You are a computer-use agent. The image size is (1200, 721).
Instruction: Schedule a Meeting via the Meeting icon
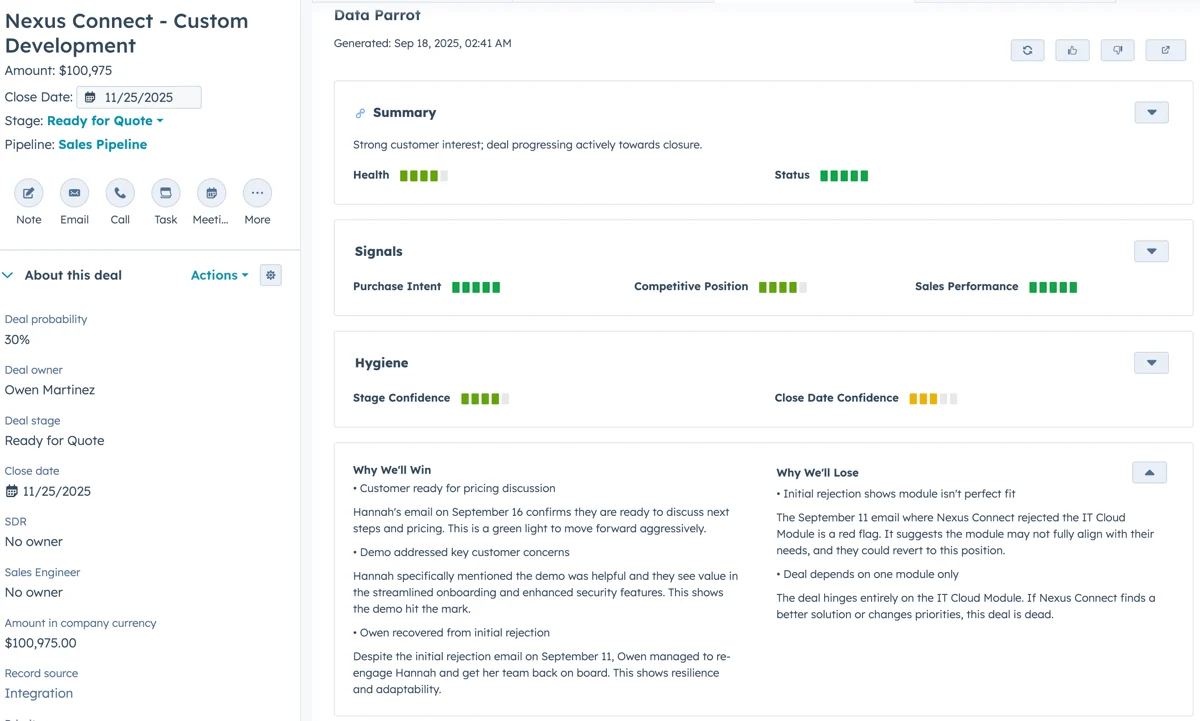click(210, 193)
